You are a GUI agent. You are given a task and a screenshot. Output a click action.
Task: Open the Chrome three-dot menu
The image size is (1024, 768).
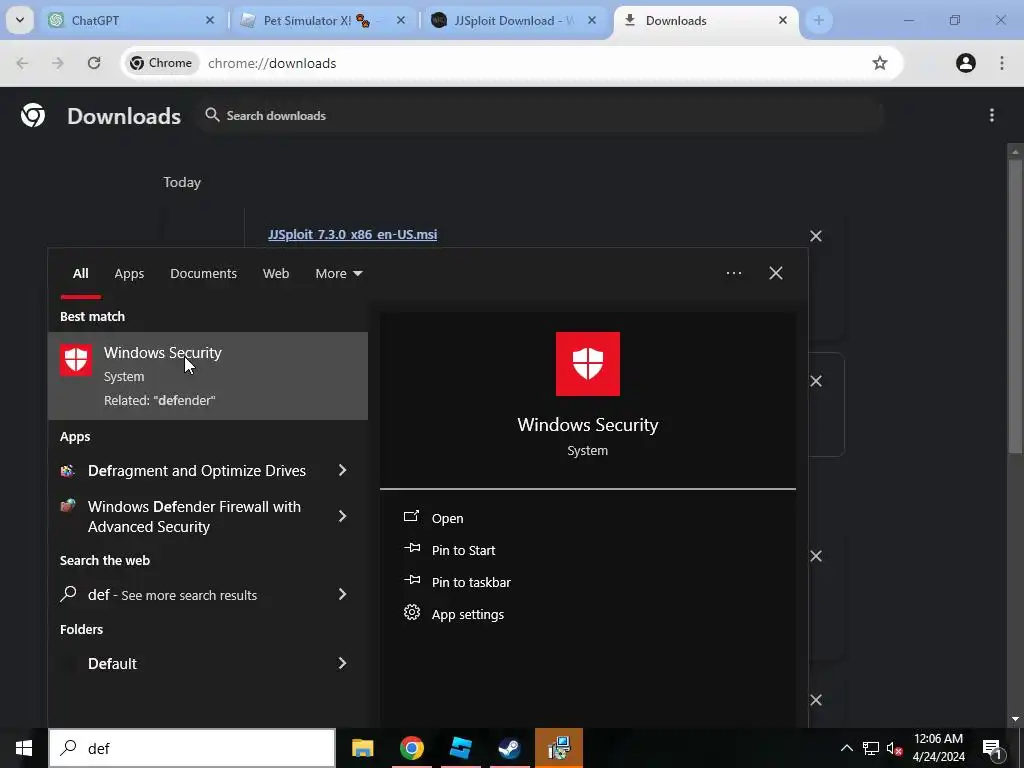(x=1001, y=63)
